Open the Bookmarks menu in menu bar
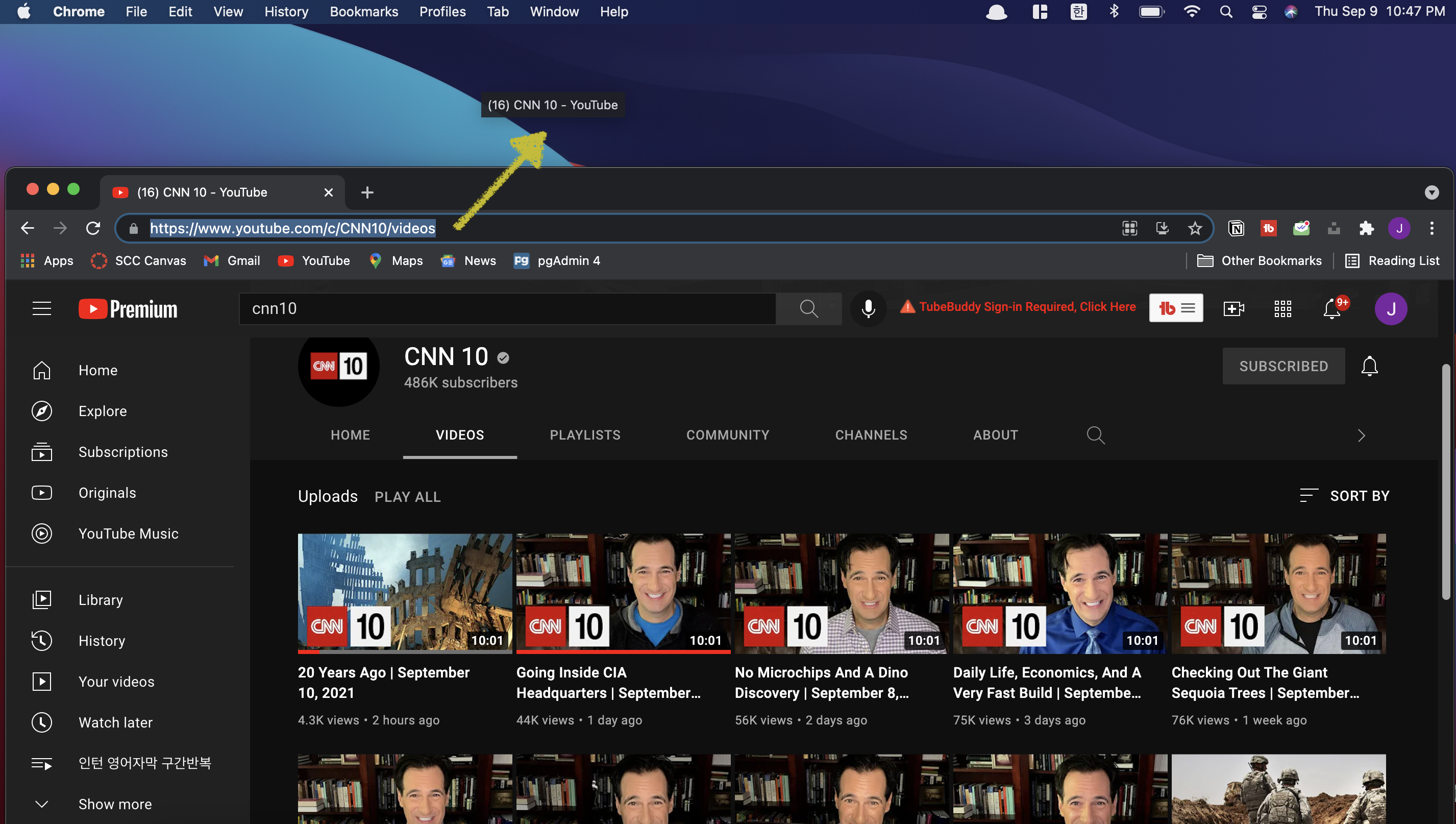Screen dimensions: 1456x824 point(364,11)
